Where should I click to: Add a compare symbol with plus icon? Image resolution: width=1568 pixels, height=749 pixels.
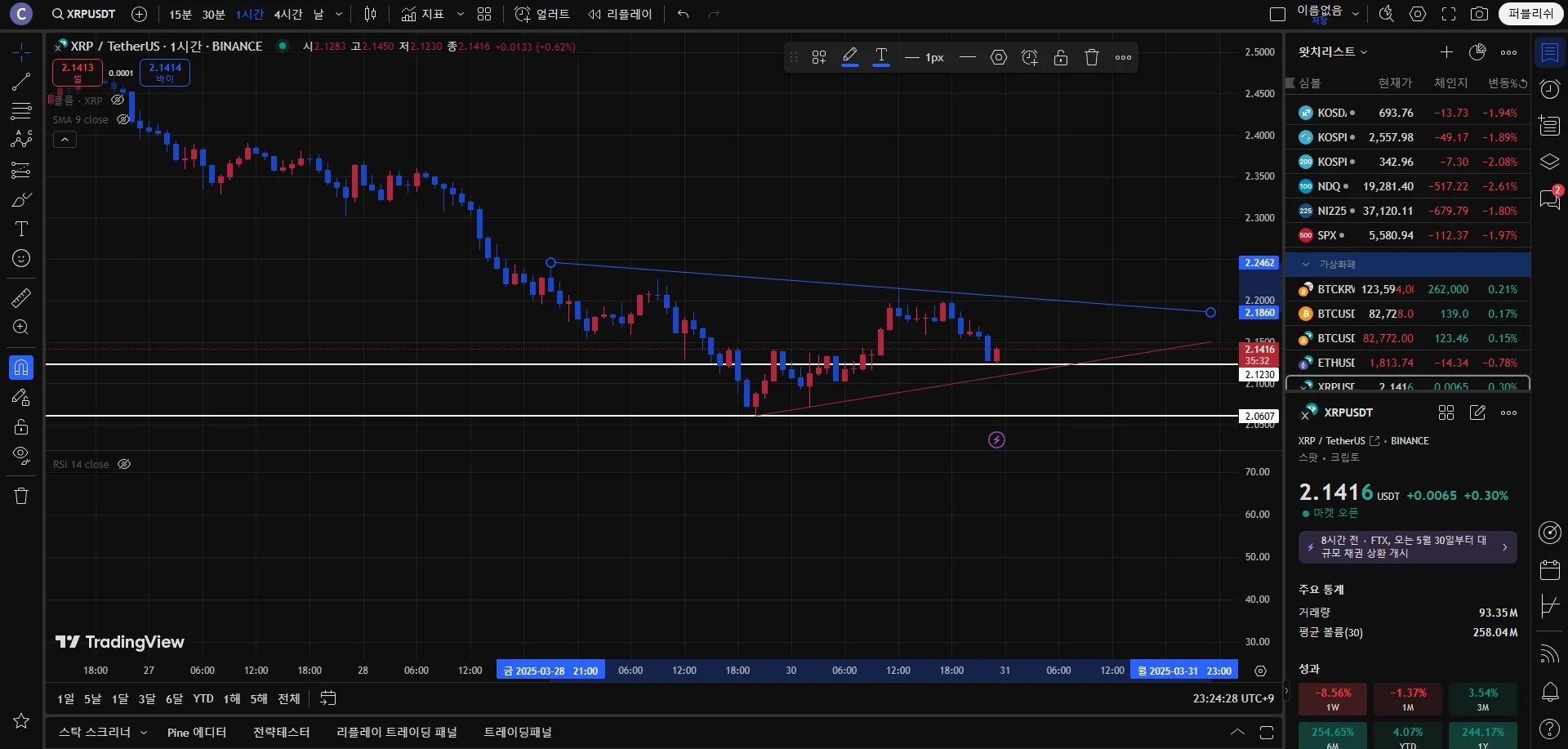tap(140, 14)
